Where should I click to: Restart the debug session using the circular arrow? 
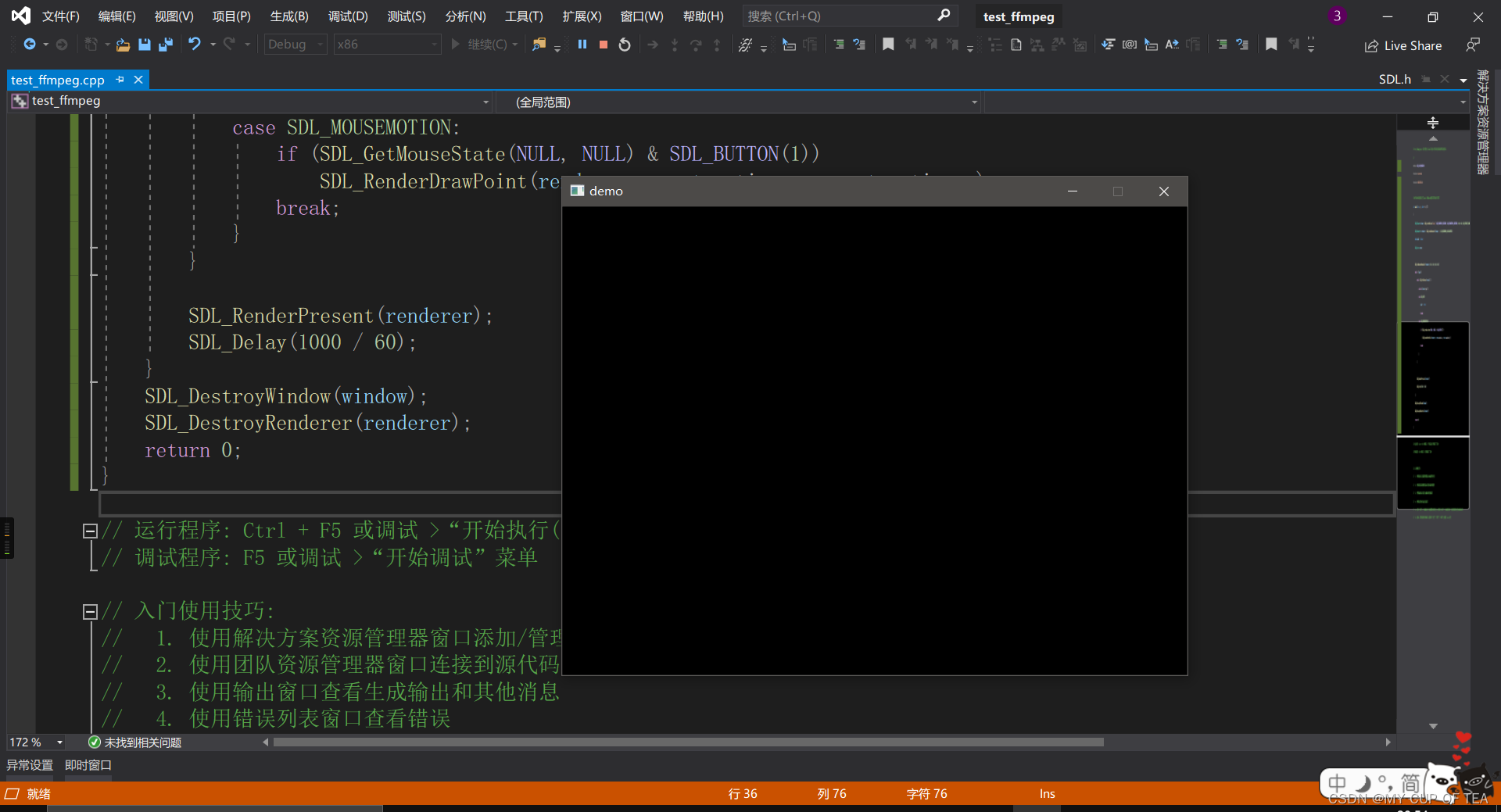625,45
